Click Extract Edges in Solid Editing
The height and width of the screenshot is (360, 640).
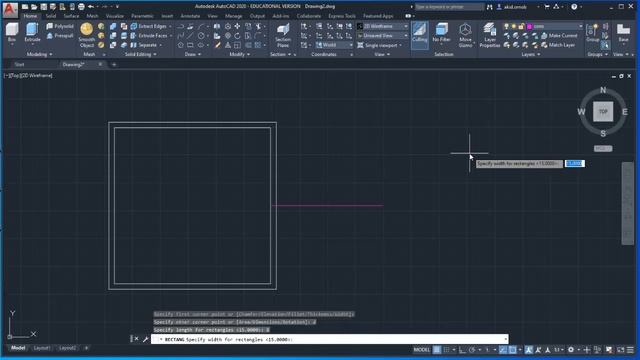tap(149, 26)
